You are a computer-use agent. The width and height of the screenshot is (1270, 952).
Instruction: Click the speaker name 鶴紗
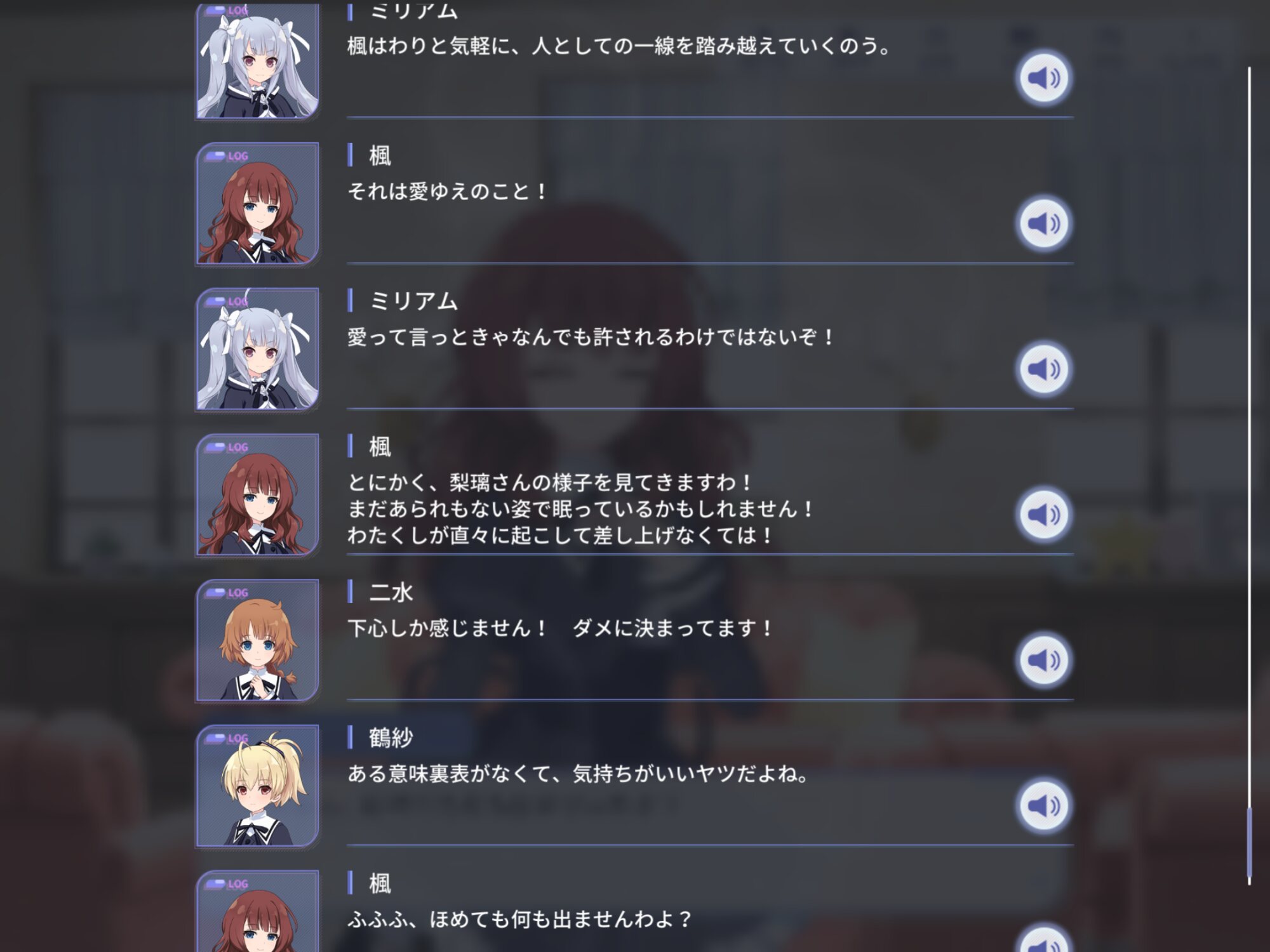point(391,737)
